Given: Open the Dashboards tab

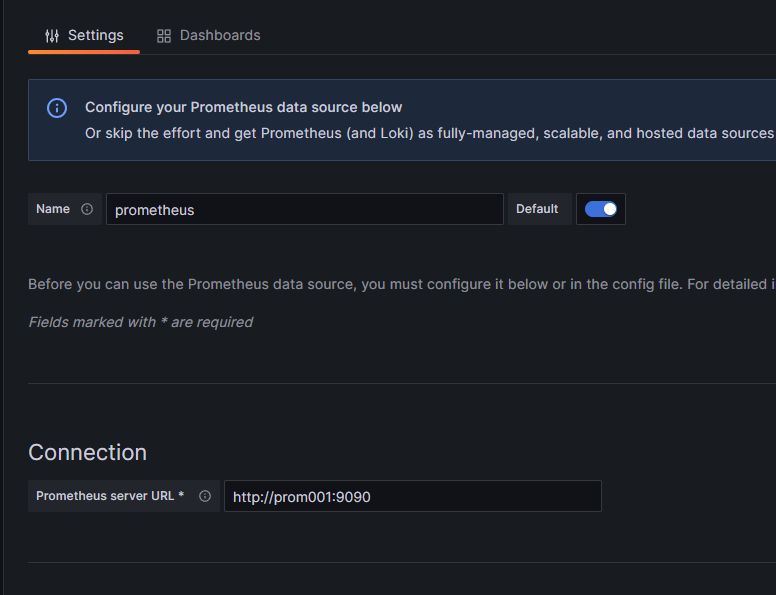Looking at the screenshot, I should pyautogui.click(x=208, y=36).
